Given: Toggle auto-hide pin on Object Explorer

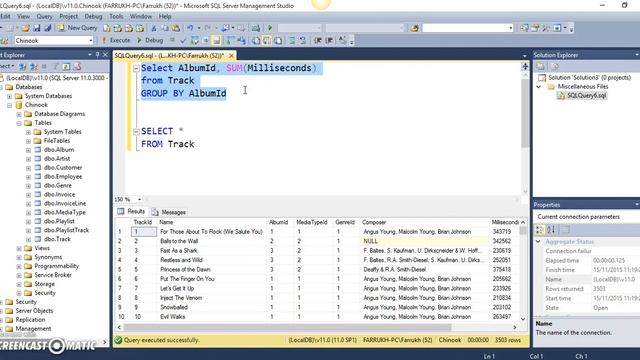Looking at the screenshot, I should [98, 55].
